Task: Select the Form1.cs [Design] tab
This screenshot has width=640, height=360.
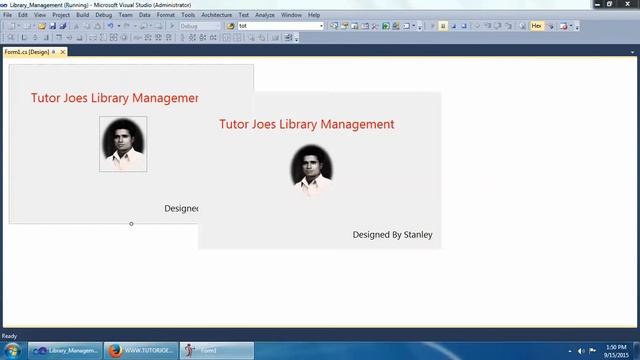Action: coord(27,52)
